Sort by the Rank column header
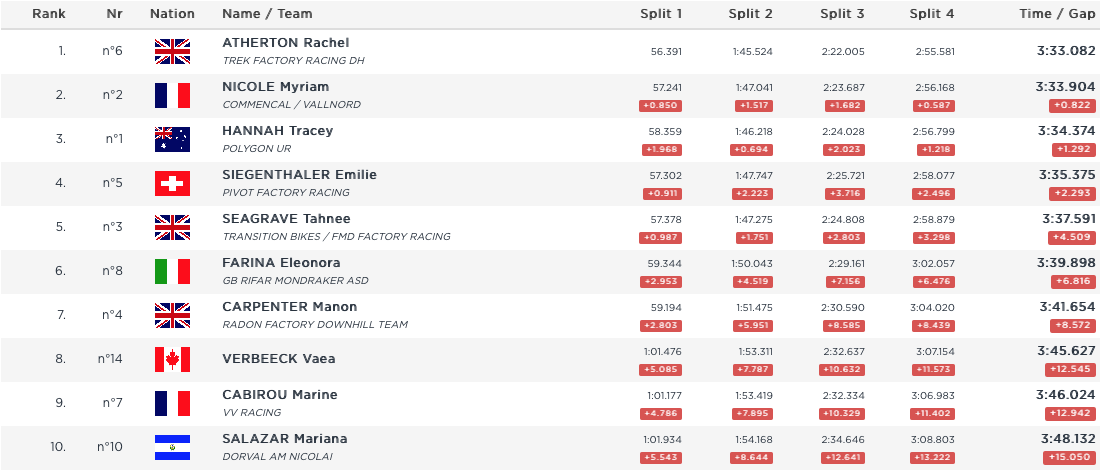This screenshot has height=472, width=1100. point(49,14)
